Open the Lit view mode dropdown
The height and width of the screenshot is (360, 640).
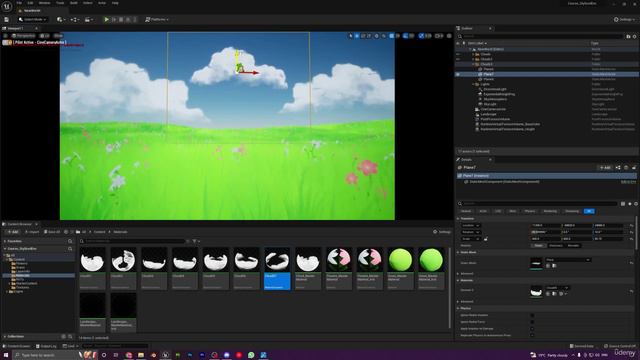[46, 36]
